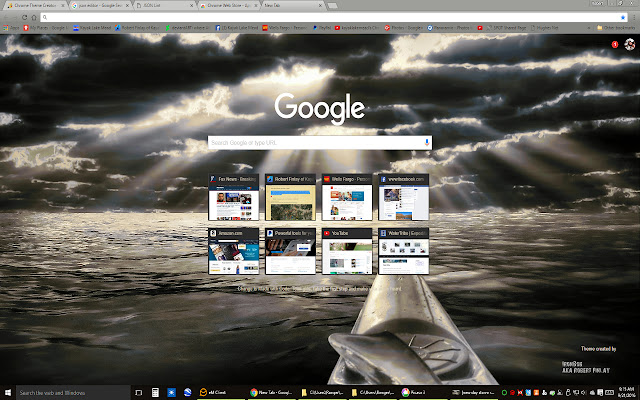This screenshot has height=400, width=640.
Task: Open the PayPal bookmark
Action: click(322, 28)
